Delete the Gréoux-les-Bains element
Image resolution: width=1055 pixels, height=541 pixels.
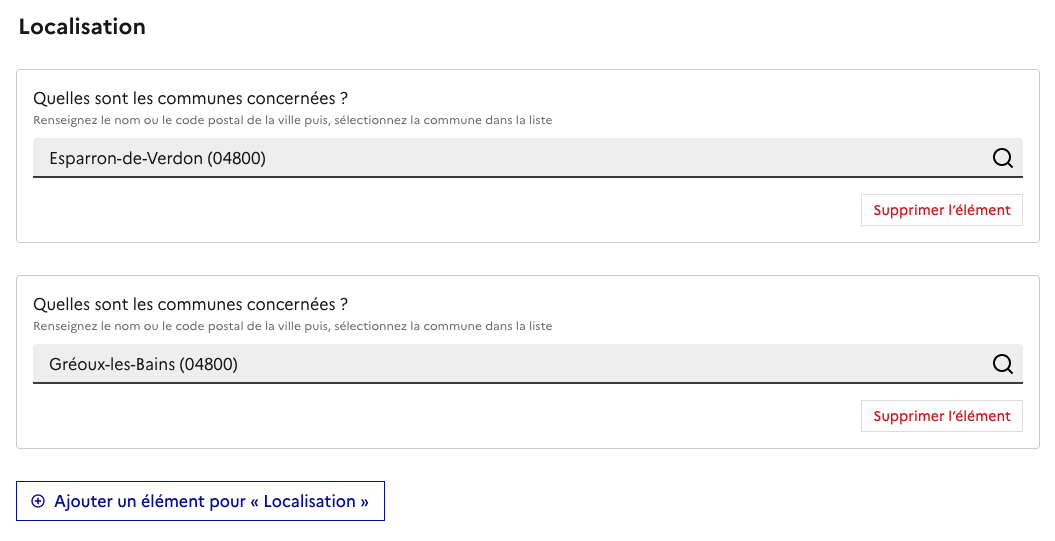941,416
